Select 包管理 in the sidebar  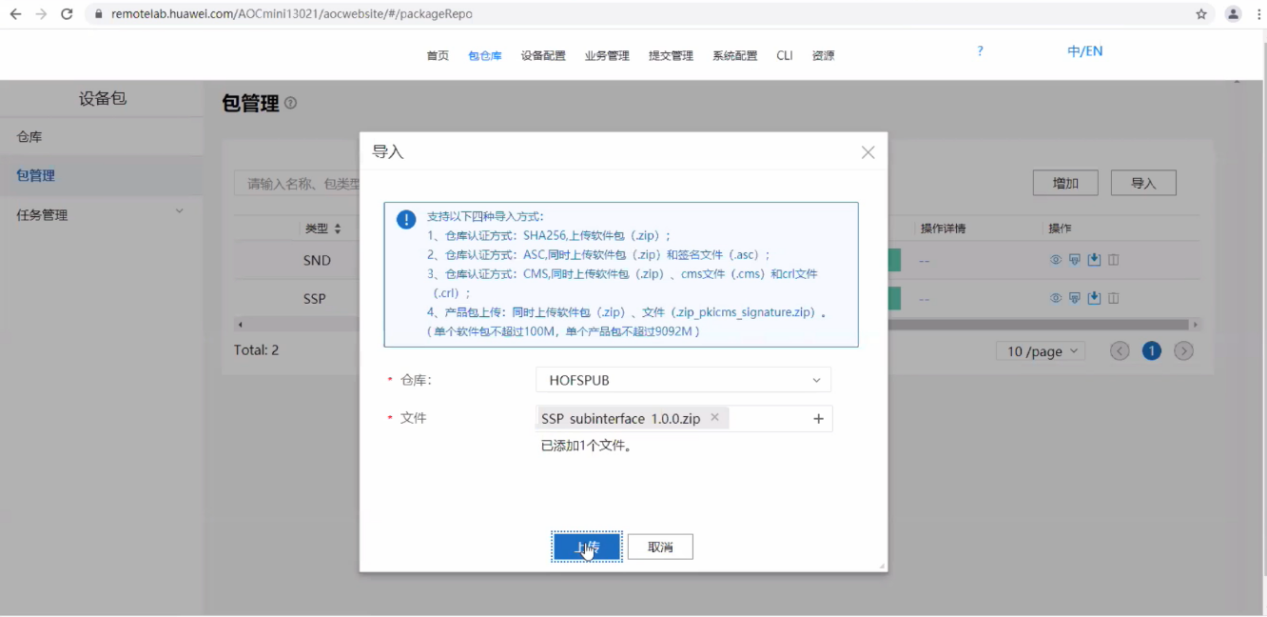[x=101, y=175]
